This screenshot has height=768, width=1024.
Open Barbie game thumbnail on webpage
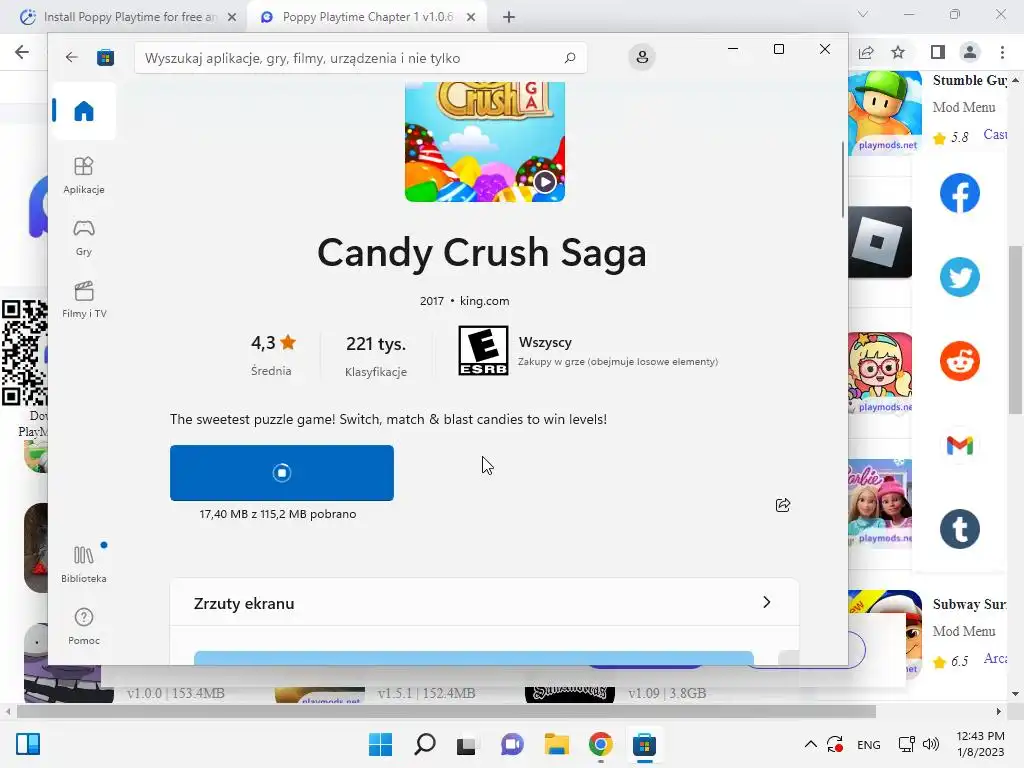coord(880,504)
